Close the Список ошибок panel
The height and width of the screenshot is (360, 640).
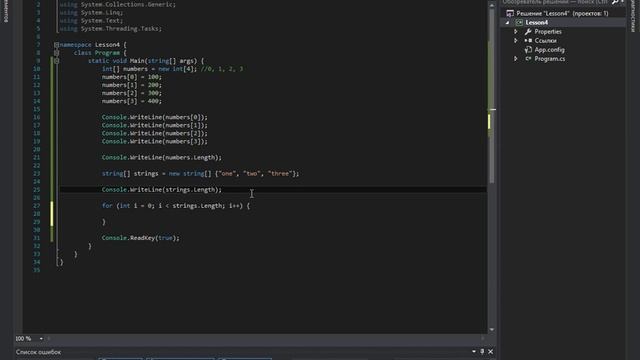491,351
